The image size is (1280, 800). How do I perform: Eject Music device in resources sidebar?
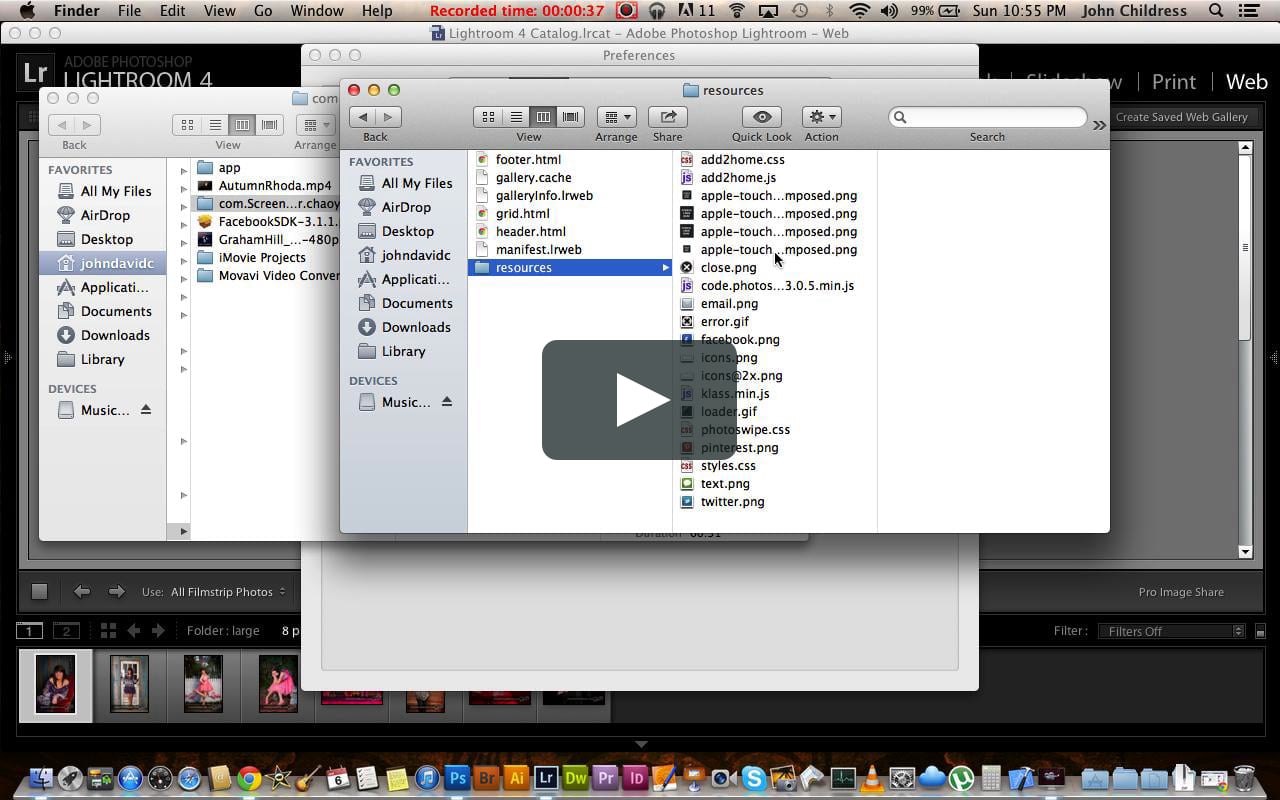[x=447, y=402]
